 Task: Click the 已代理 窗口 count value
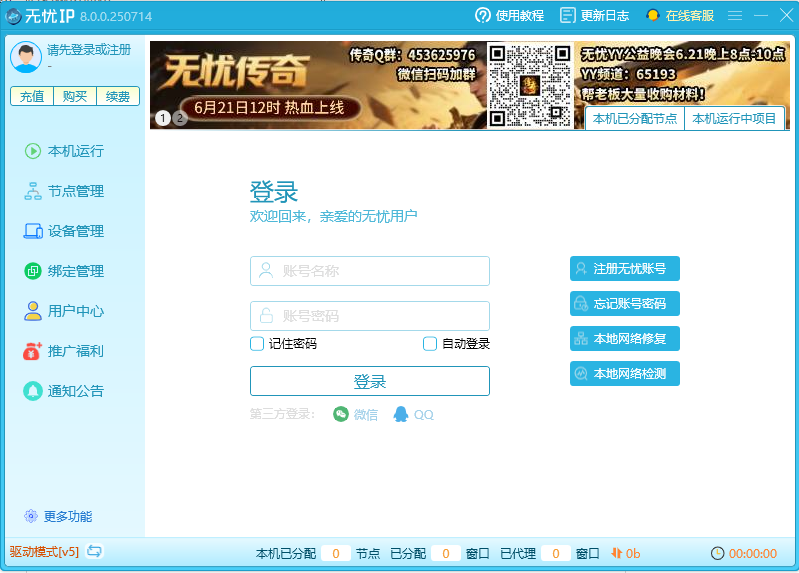[556, 554]
